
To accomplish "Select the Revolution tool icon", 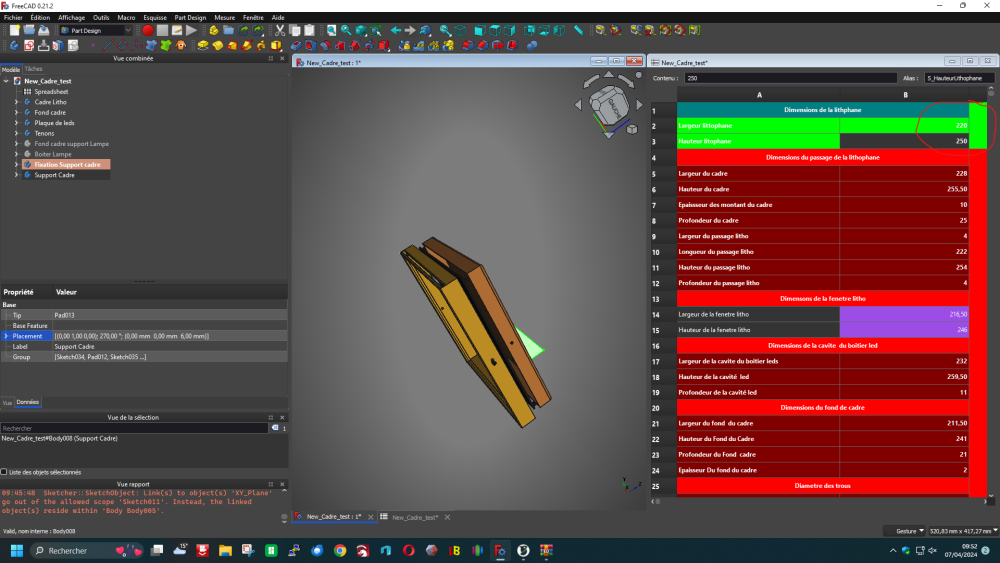I will 217,45.
